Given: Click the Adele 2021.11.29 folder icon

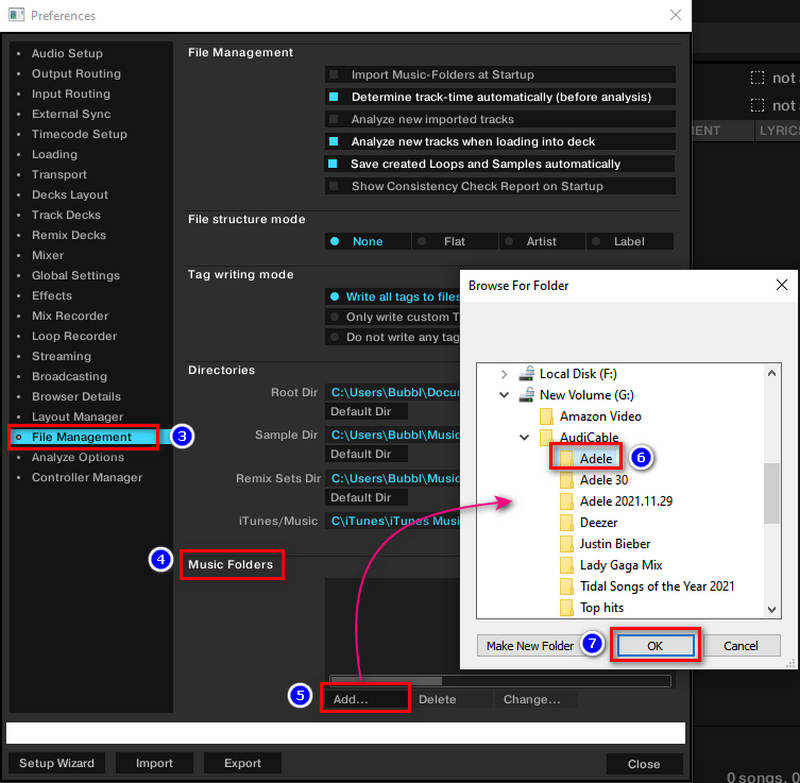Looking at the screenshot, I should (566, 501).
